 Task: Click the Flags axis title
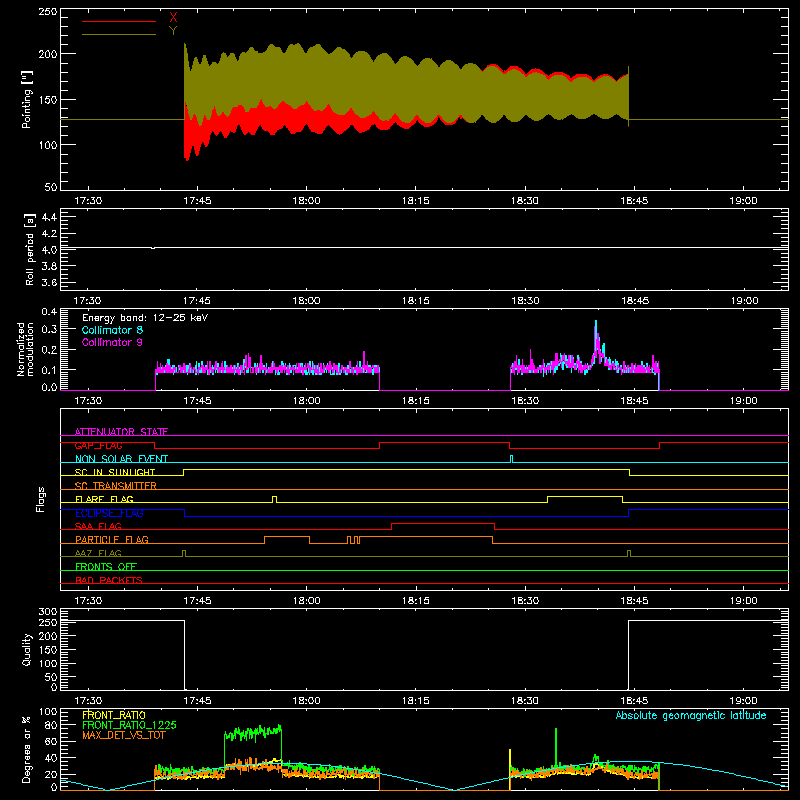[x=40, y=499]
